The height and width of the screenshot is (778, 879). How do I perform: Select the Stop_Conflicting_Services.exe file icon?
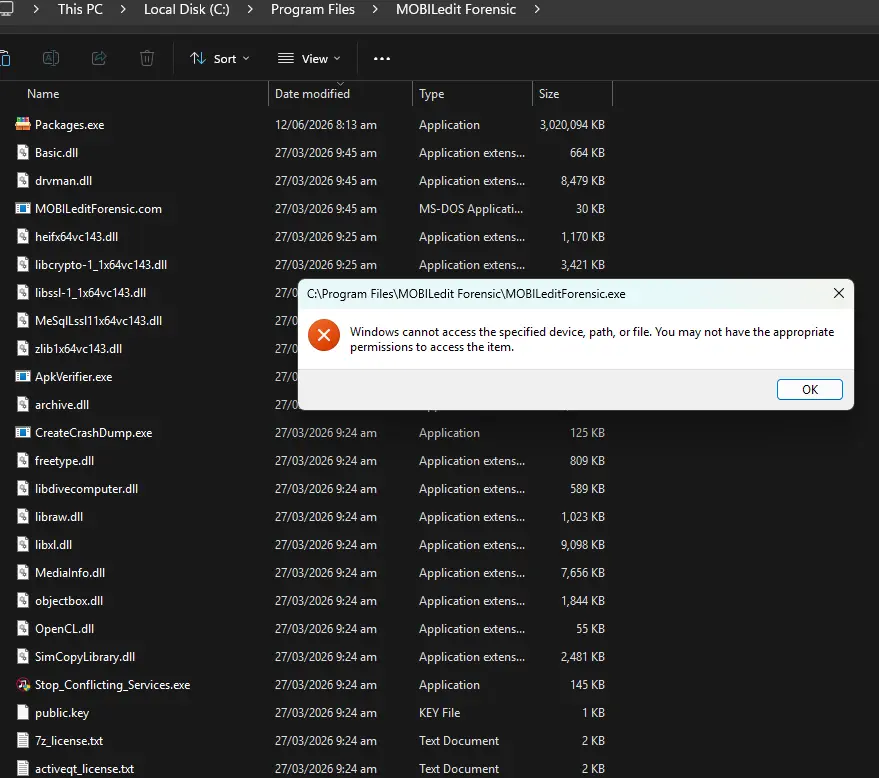(x=23, y=684)
